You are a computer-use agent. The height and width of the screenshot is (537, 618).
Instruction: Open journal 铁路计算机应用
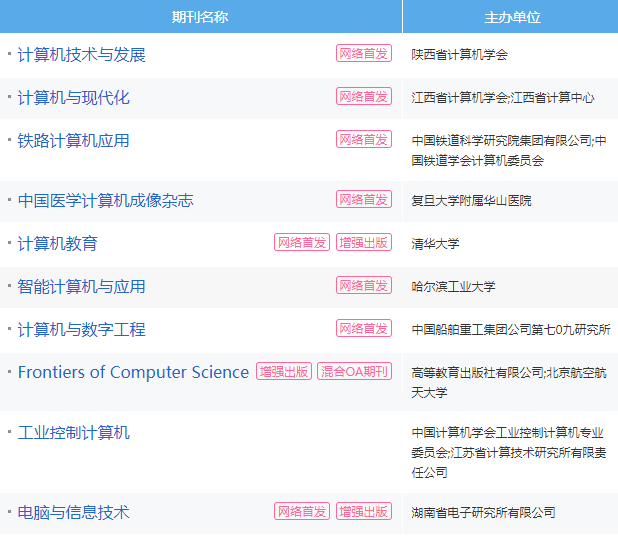(x=74, y=140)
